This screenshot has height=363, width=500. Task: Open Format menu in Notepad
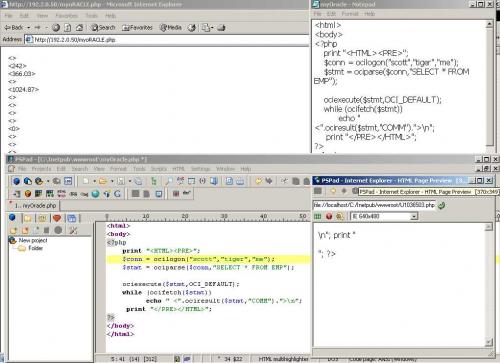click(x=350, y=14)
